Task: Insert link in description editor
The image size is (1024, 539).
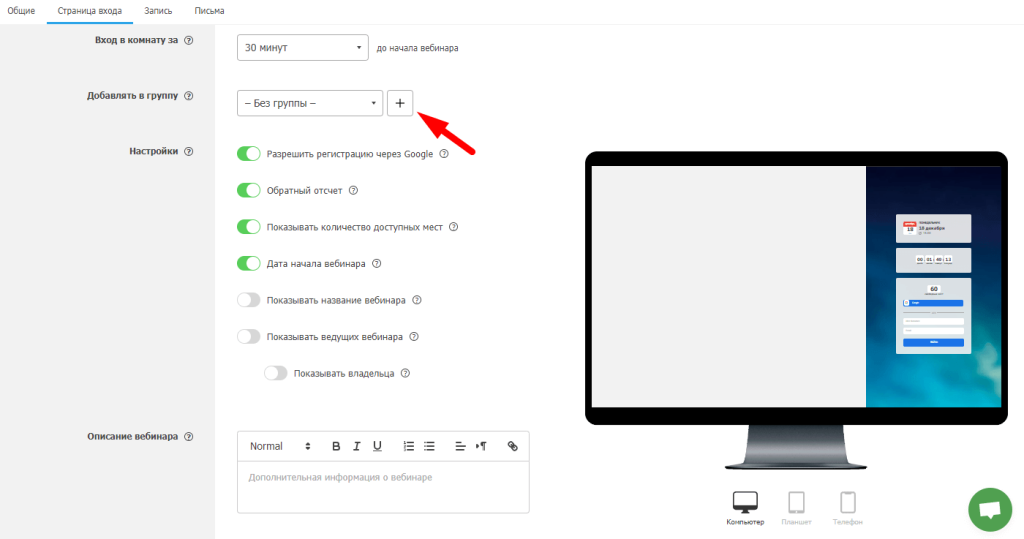Action: coord(513,446)
